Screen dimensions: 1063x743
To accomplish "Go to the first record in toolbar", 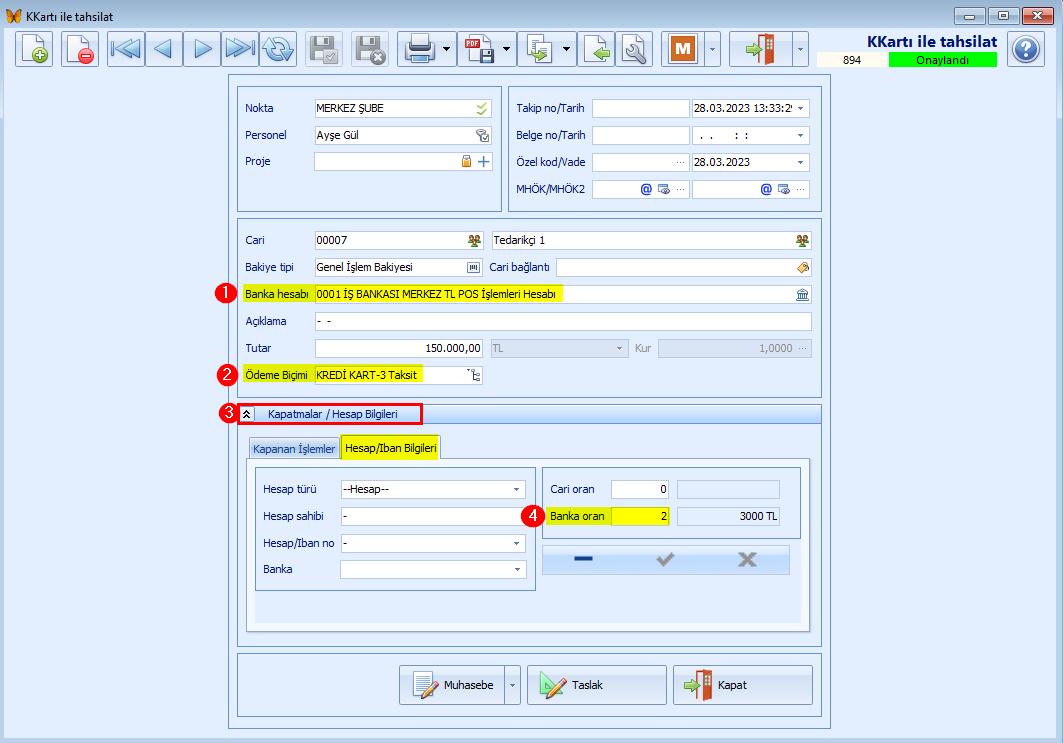I will pos(125,49).
